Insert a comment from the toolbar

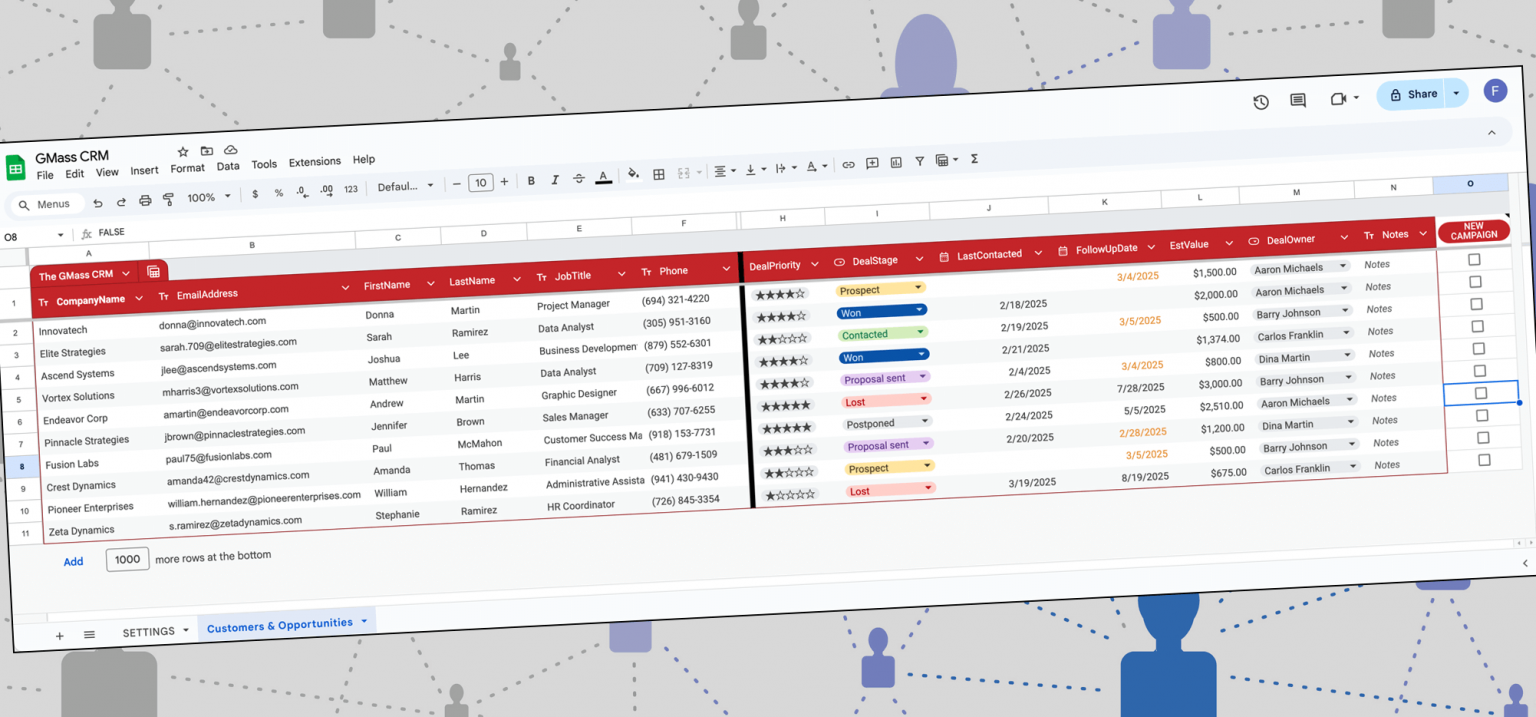pyautogui.click(x=872, y=164)
